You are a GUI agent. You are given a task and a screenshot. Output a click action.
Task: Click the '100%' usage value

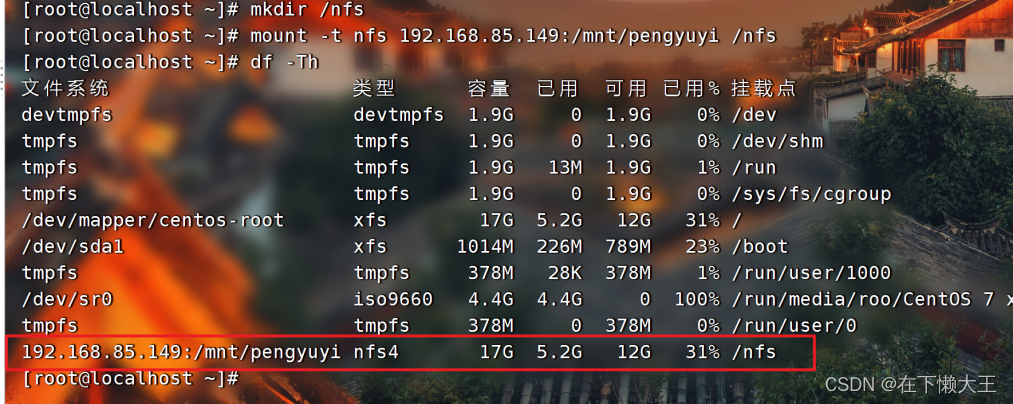(x=697, y=299)
